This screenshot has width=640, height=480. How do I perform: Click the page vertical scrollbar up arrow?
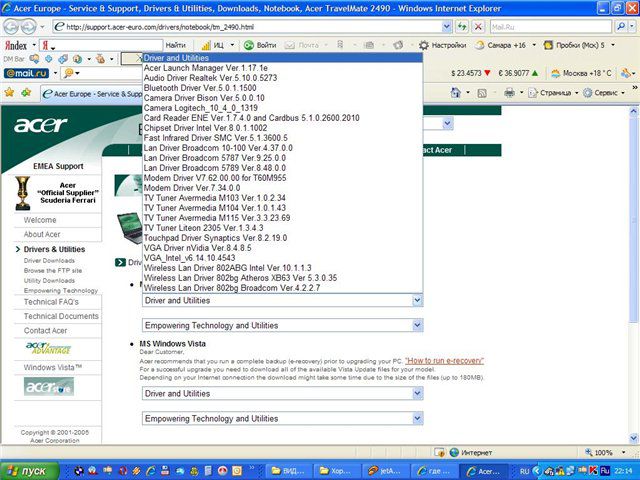pos(633,111)
